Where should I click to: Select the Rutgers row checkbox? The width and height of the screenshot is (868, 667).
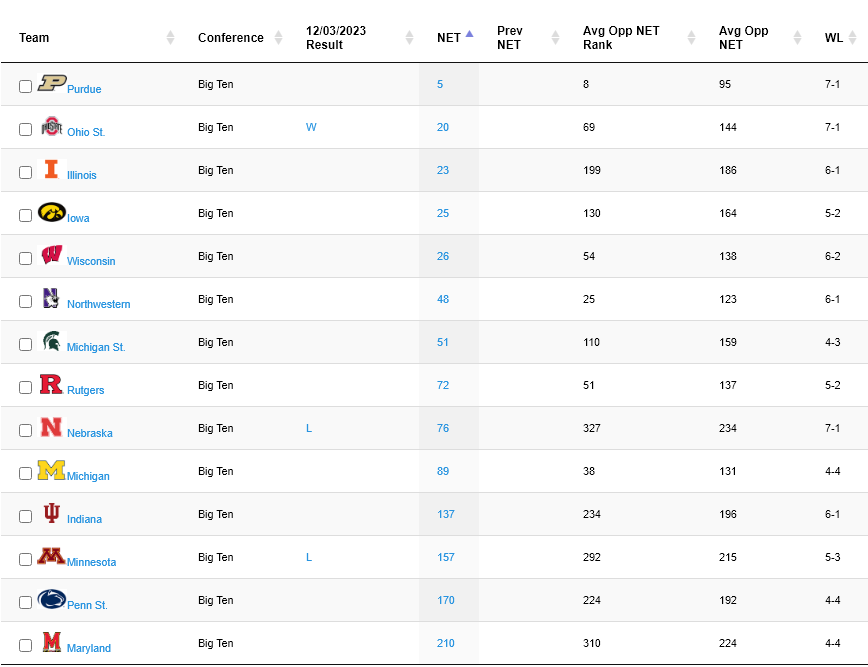(x=25, y=387)
